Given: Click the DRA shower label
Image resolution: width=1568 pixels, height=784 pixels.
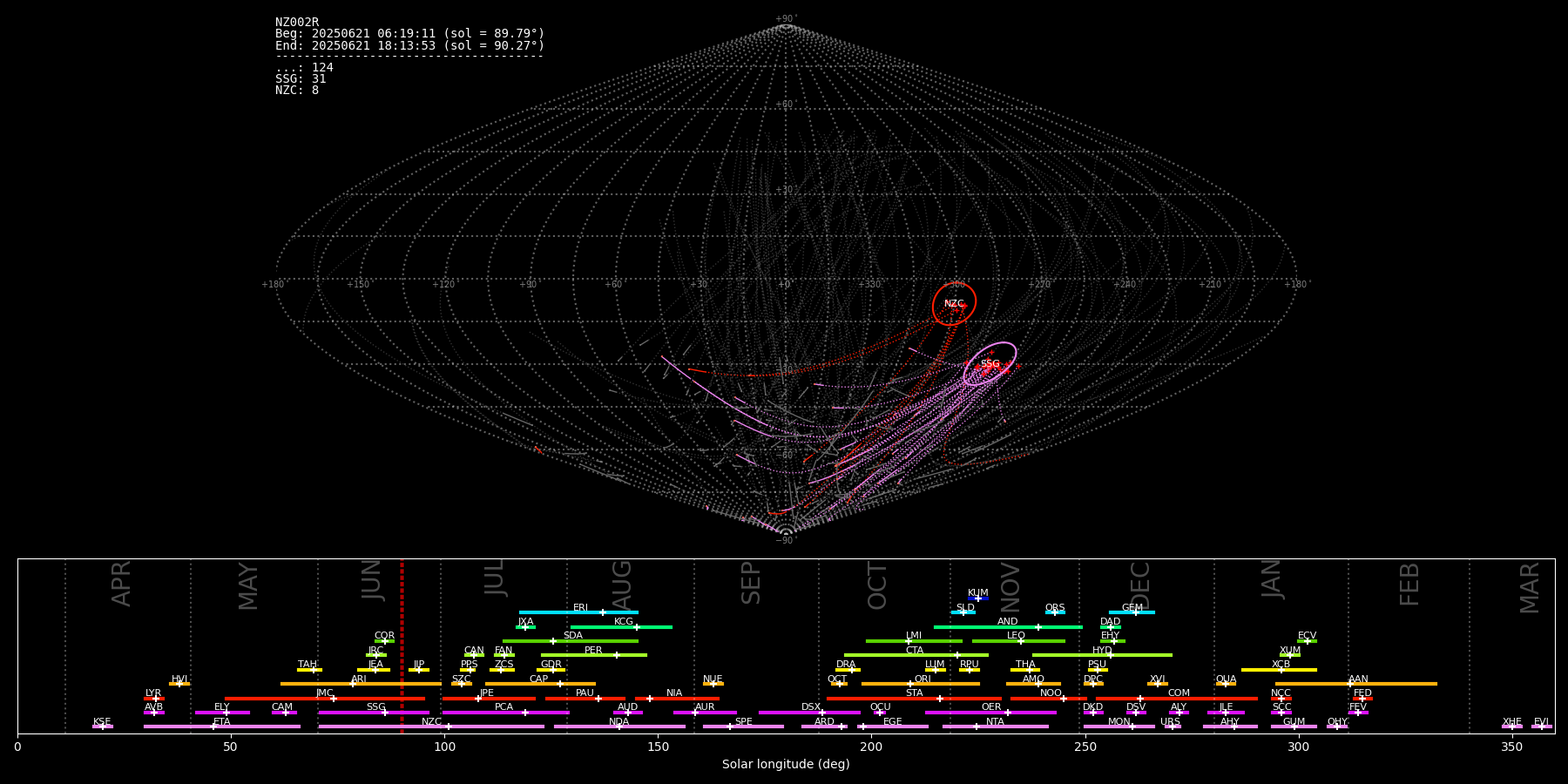Looking at the screenshot, I should pyautogui.click(x=846, y=665).
